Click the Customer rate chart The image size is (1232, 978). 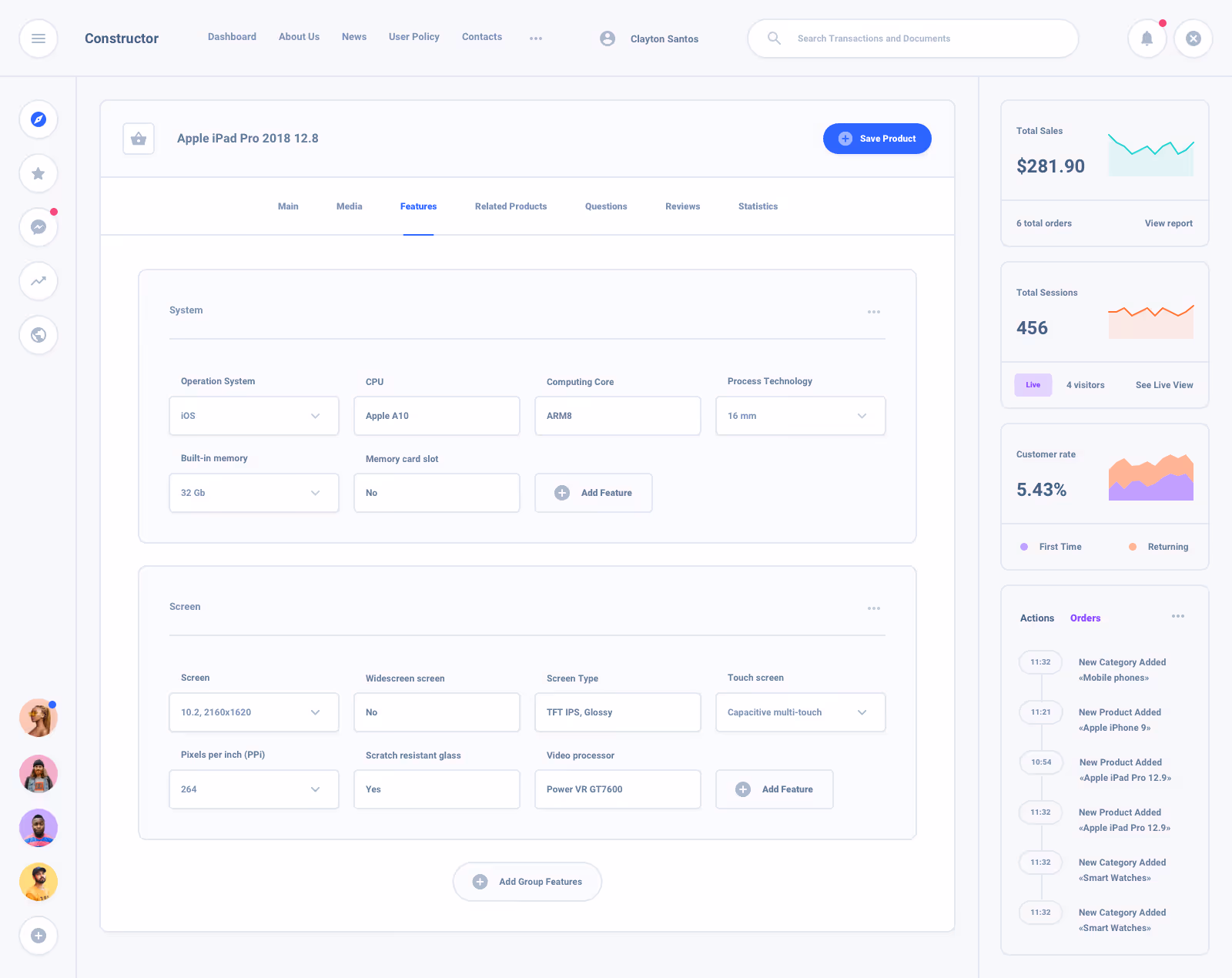(x=1151, y=477)
